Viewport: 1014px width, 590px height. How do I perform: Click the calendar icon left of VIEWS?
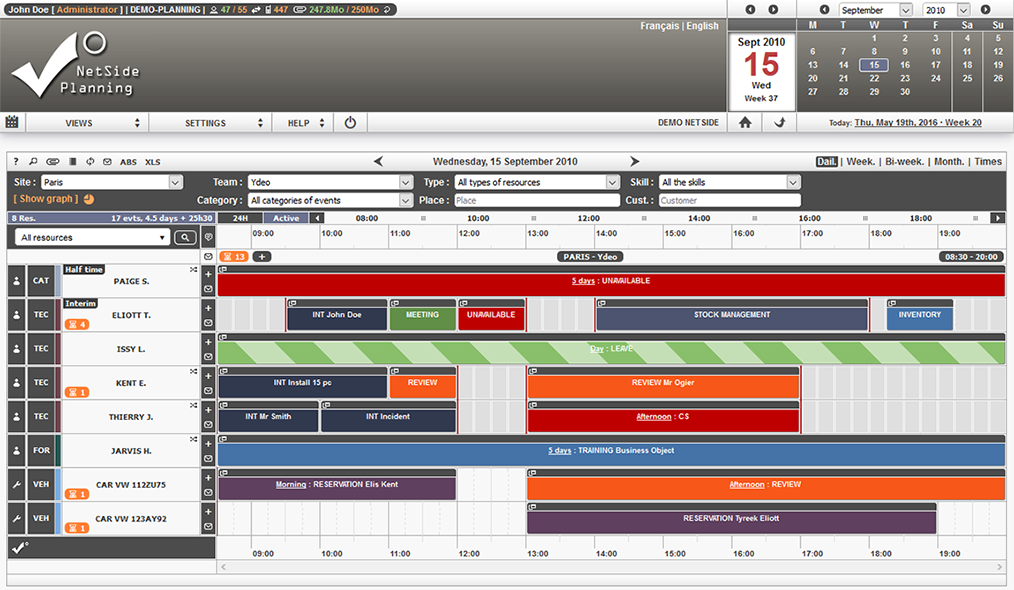[x=14, y=121]
